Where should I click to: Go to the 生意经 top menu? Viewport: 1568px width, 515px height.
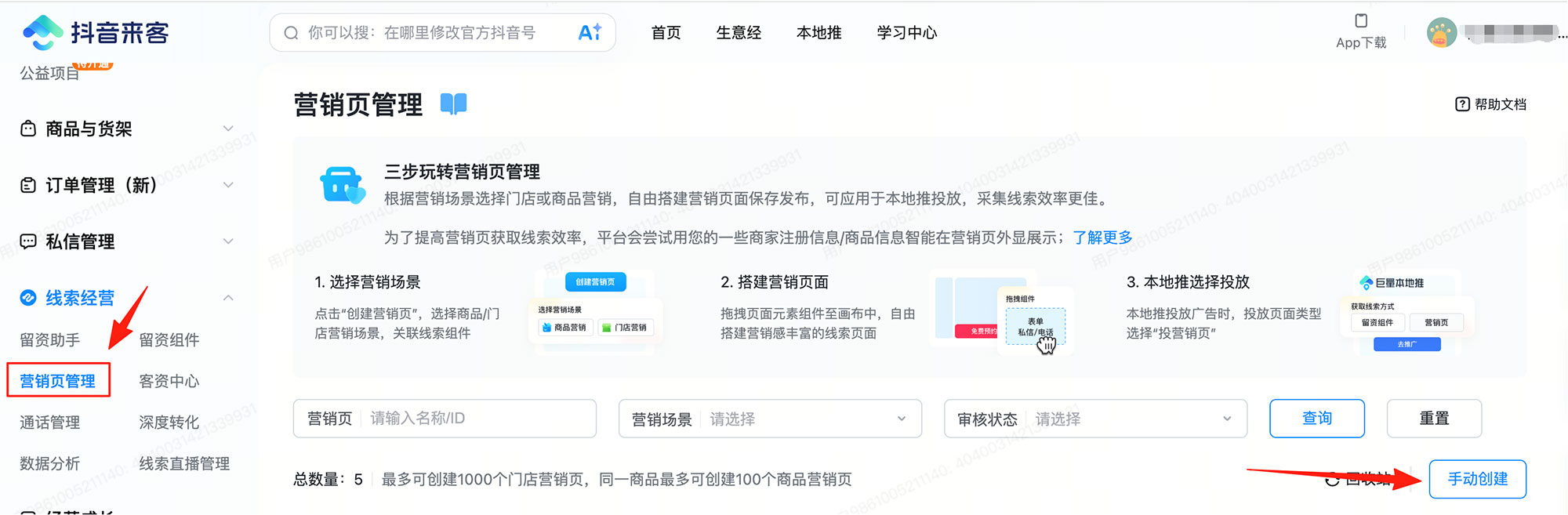coord(739,33)
